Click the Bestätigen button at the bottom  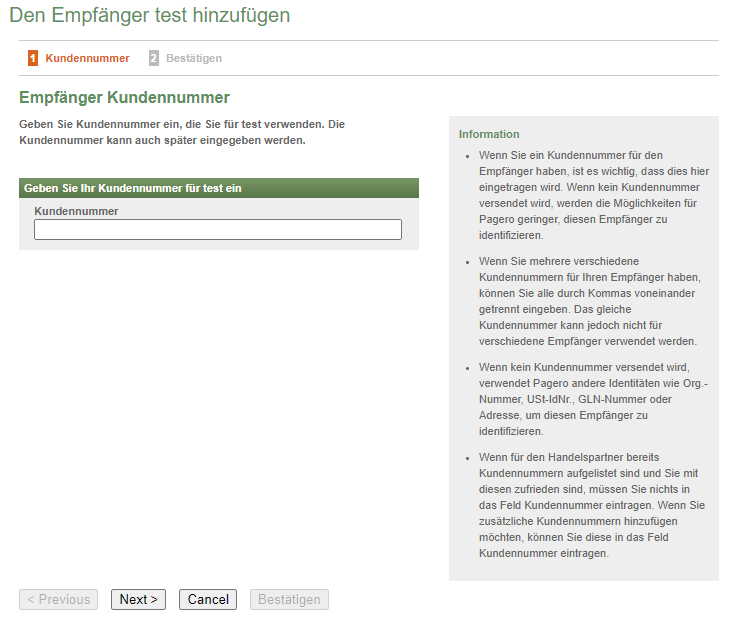[x=289, y=600]
